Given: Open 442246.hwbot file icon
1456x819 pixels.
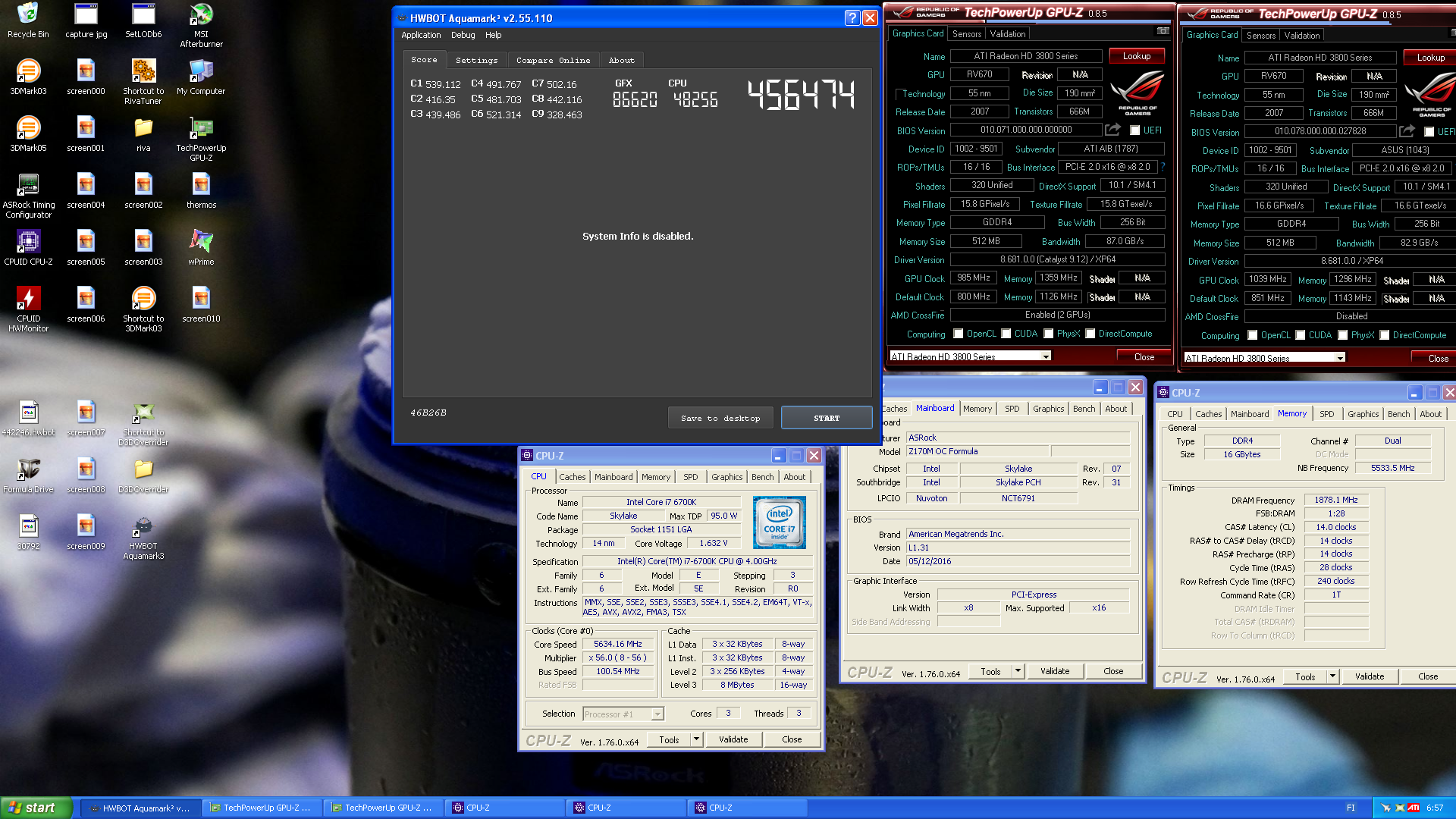Looking at the screenshot, I should (x=28, y=419).
